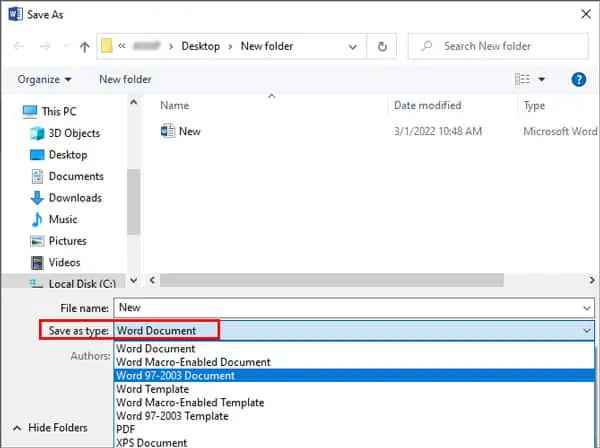Expand the view options dropdown arrow
The image size is (600, 448).
coord(541,79)
